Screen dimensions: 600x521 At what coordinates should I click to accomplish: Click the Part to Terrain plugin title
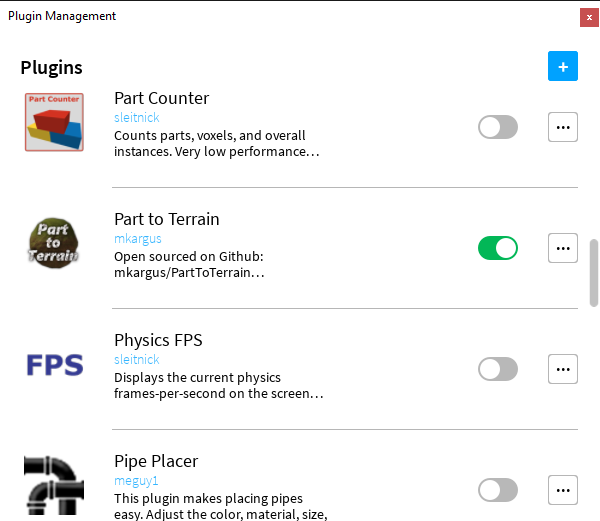click(167, 219)
